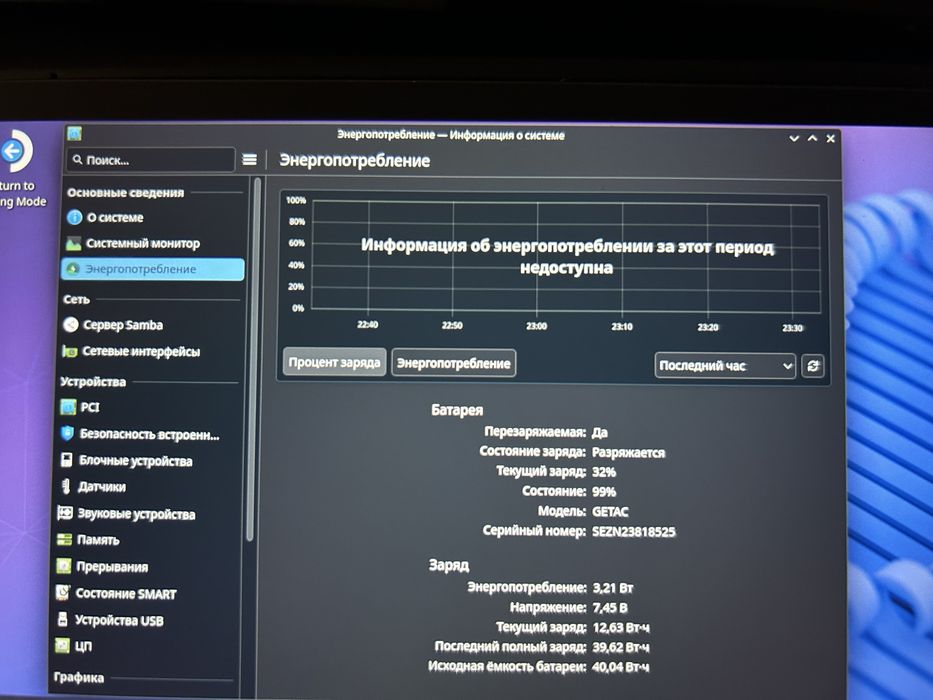Click the block devices icon
The width and height of the screenshot is (933, 700).
coord(67,460)
